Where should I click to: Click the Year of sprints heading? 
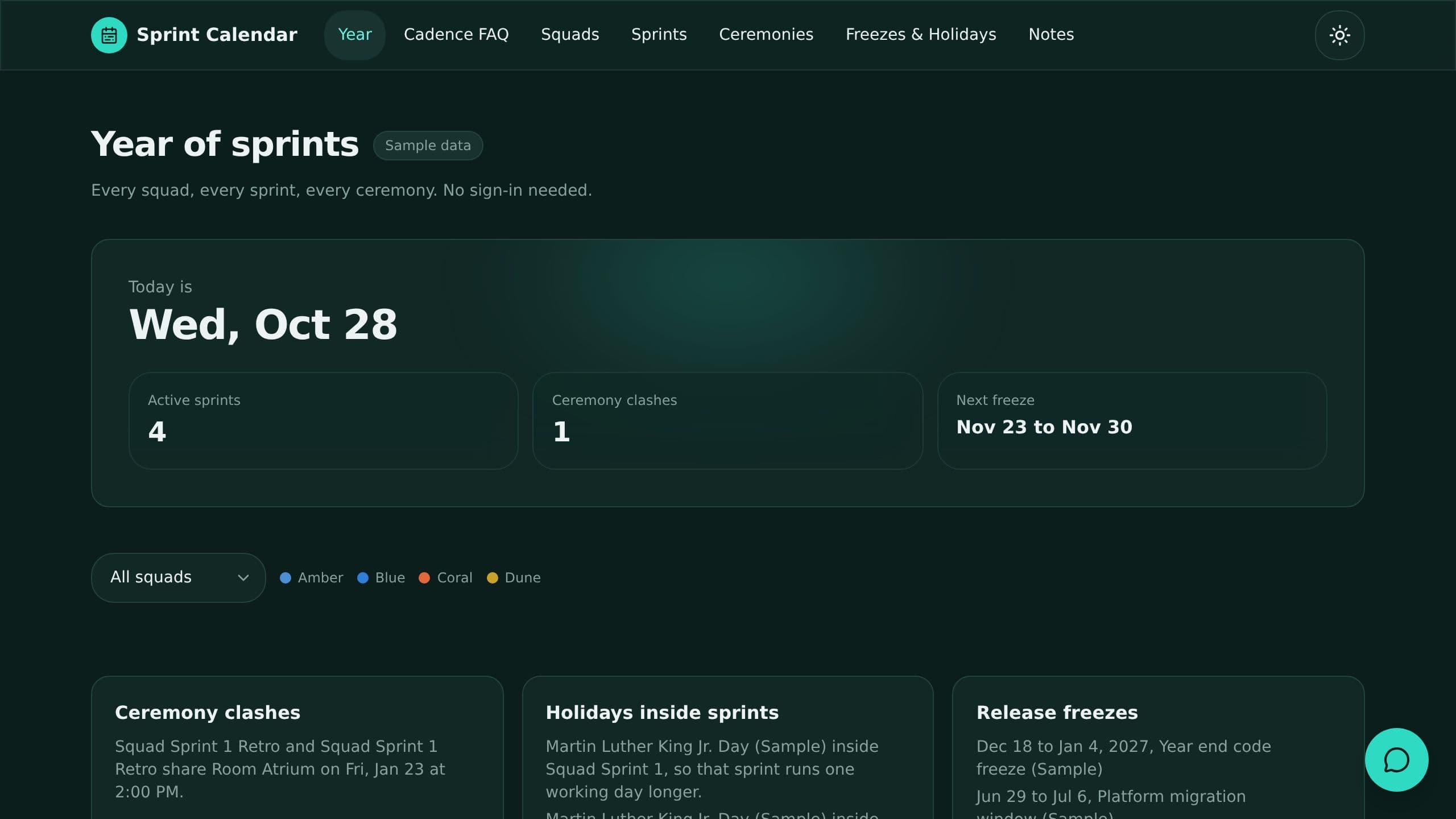(225, 144)
